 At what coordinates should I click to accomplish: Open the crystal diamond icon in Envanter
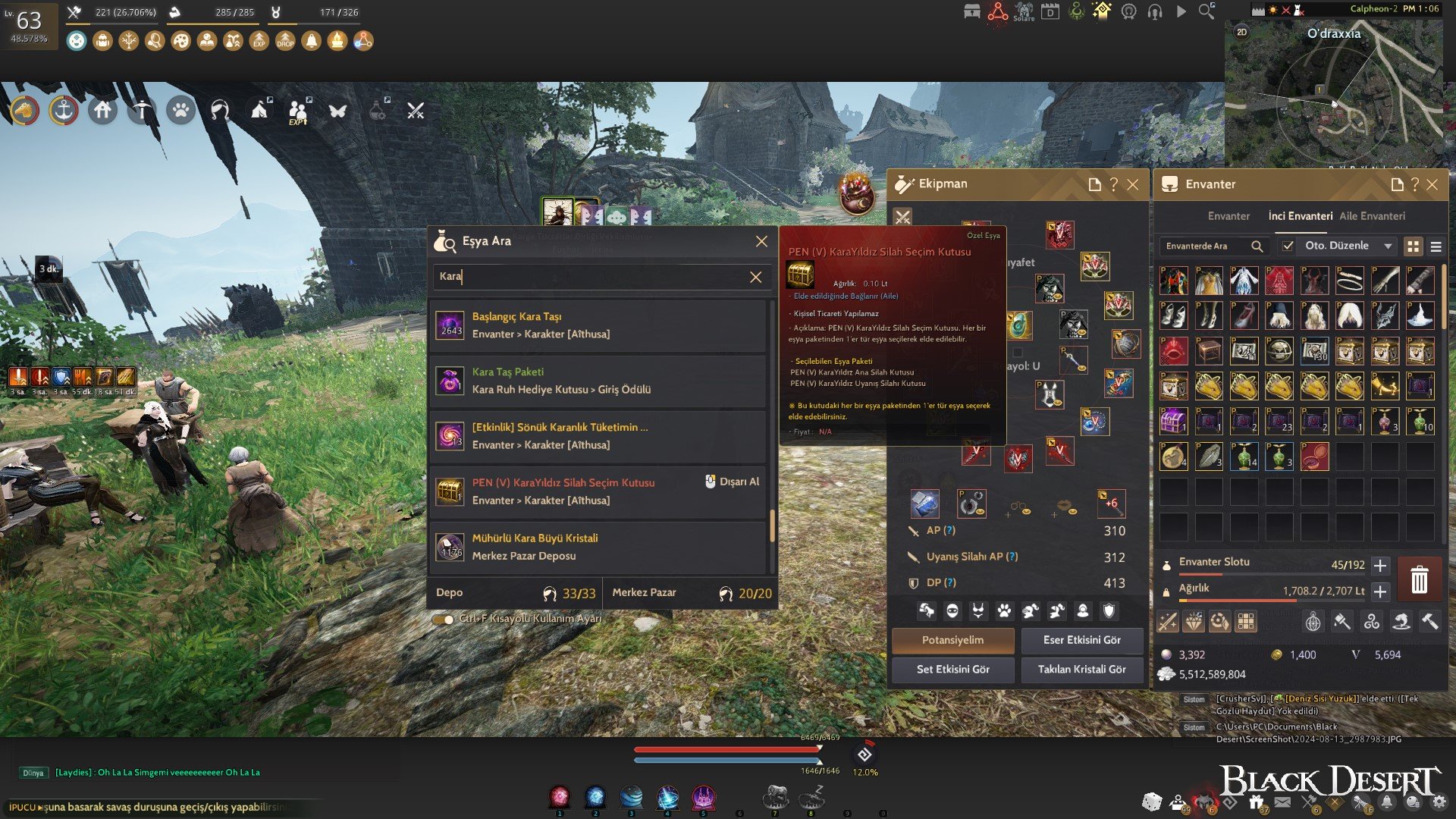click(x=1194, y=623)
